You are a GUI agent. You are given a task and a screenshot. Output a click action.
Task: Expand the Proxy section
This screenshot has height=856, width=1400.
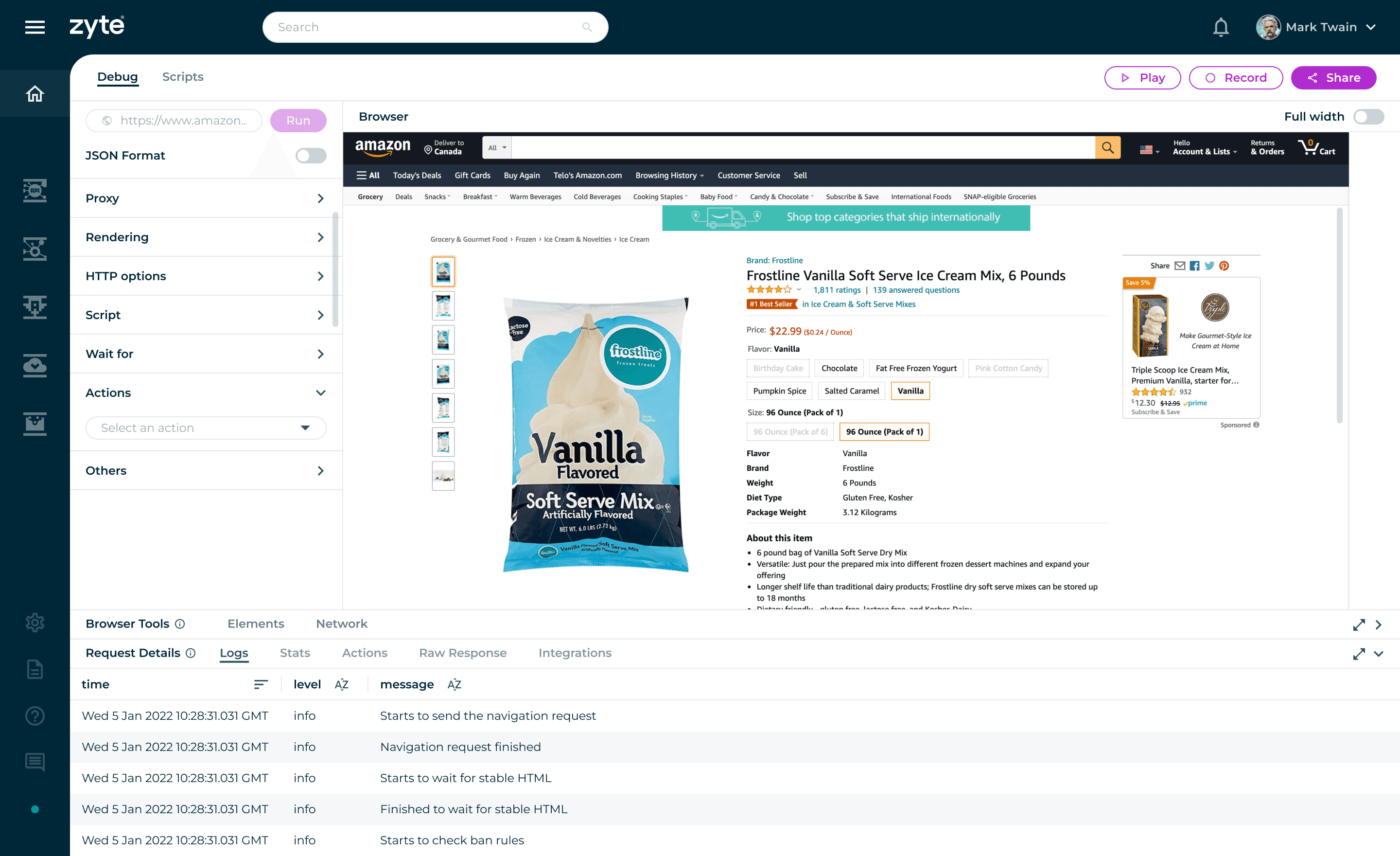click(x=206, y=198)
